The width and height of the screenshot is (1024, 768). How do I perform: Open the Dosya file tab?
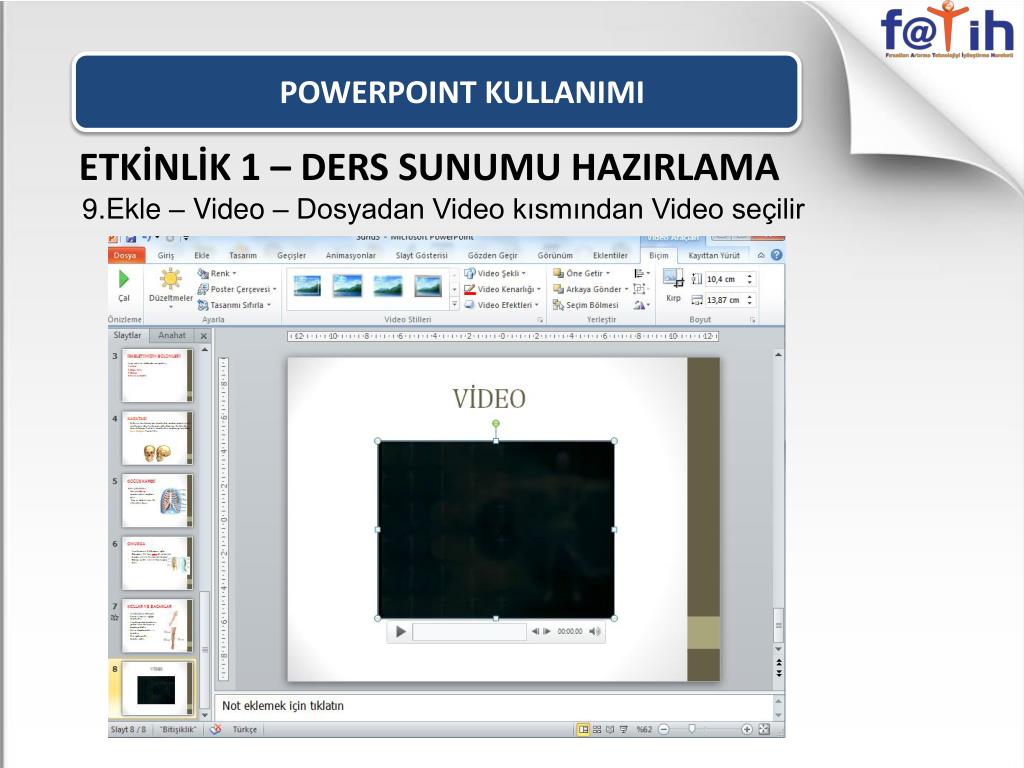pos(125,255)
